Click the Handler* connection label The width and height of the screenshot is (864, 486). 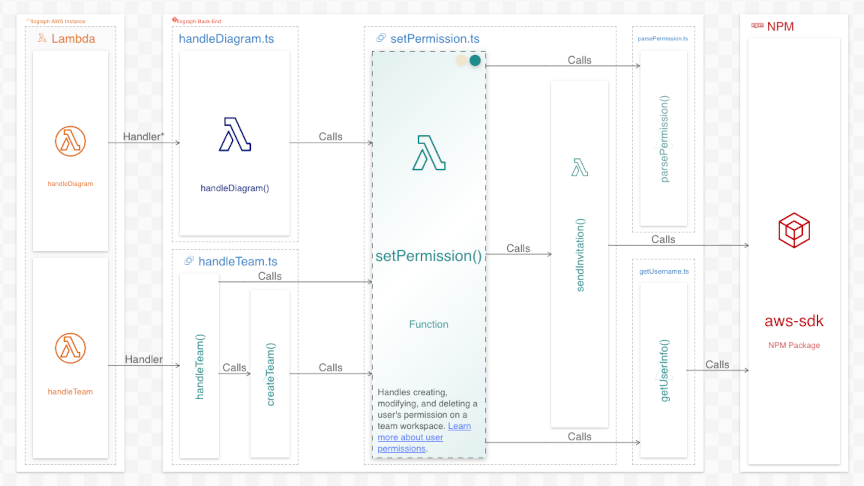(x=143, y=136)
